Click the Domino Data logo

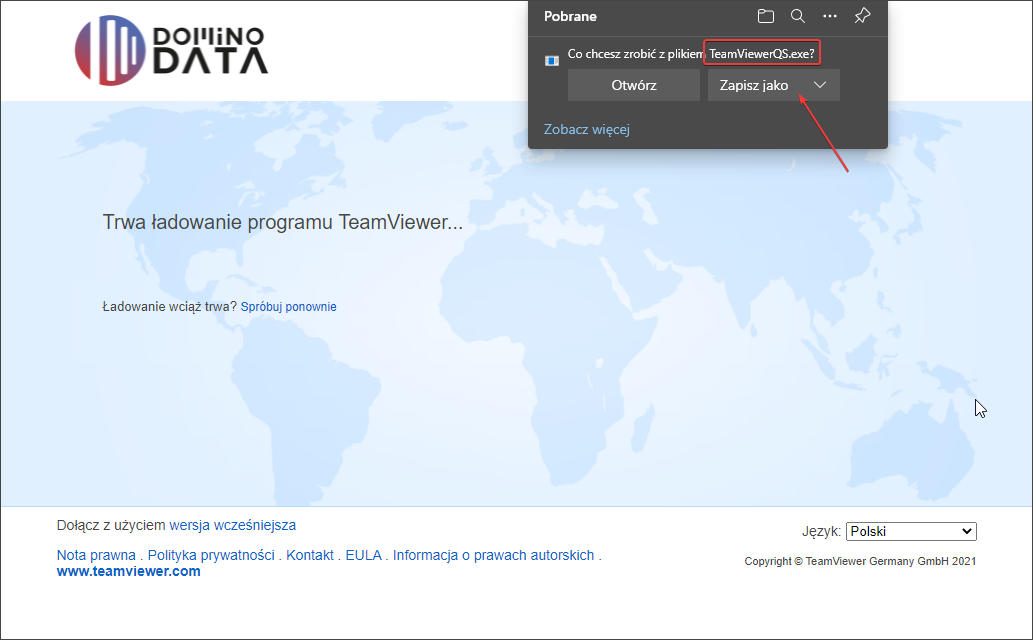172,50
